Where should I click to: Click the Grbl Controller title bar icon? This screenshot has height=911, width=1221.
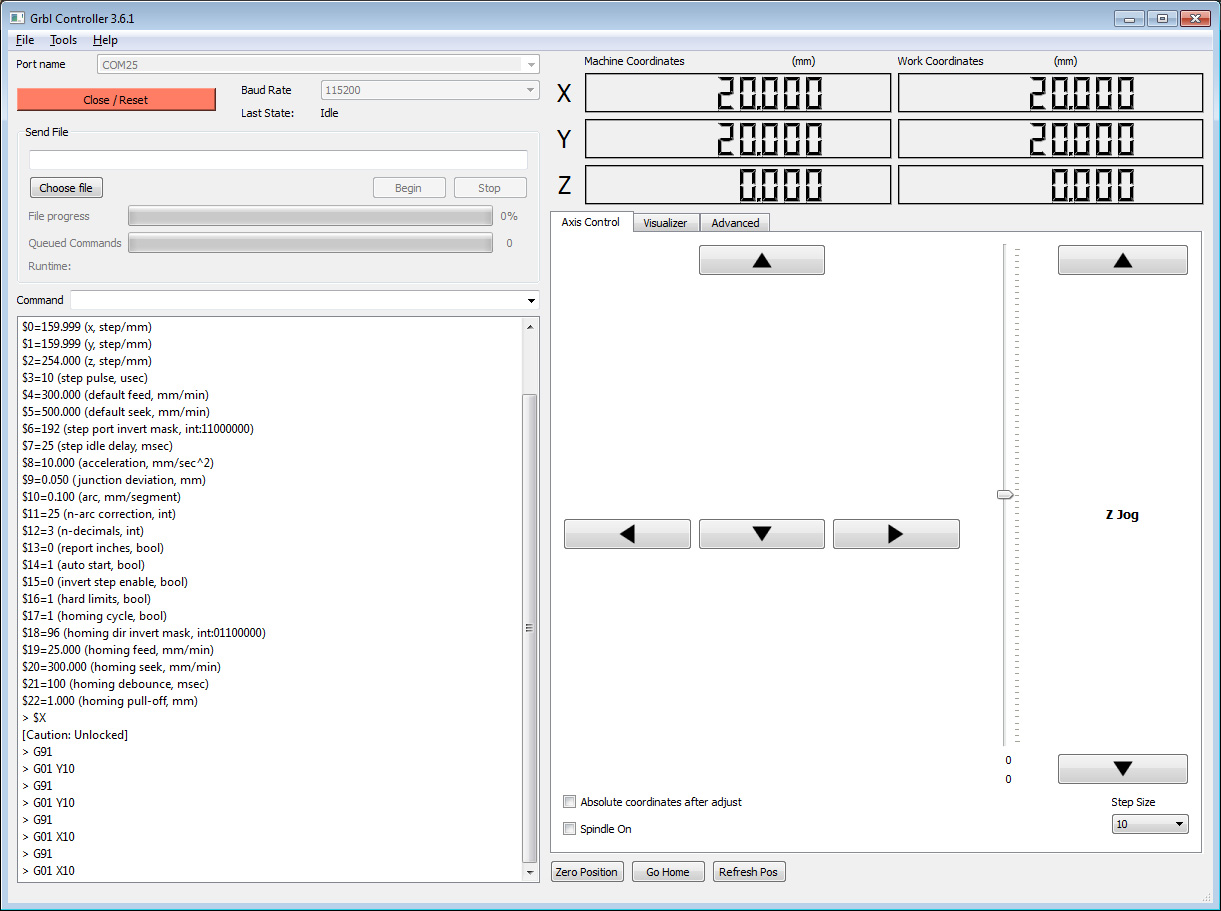pos(17,18)
